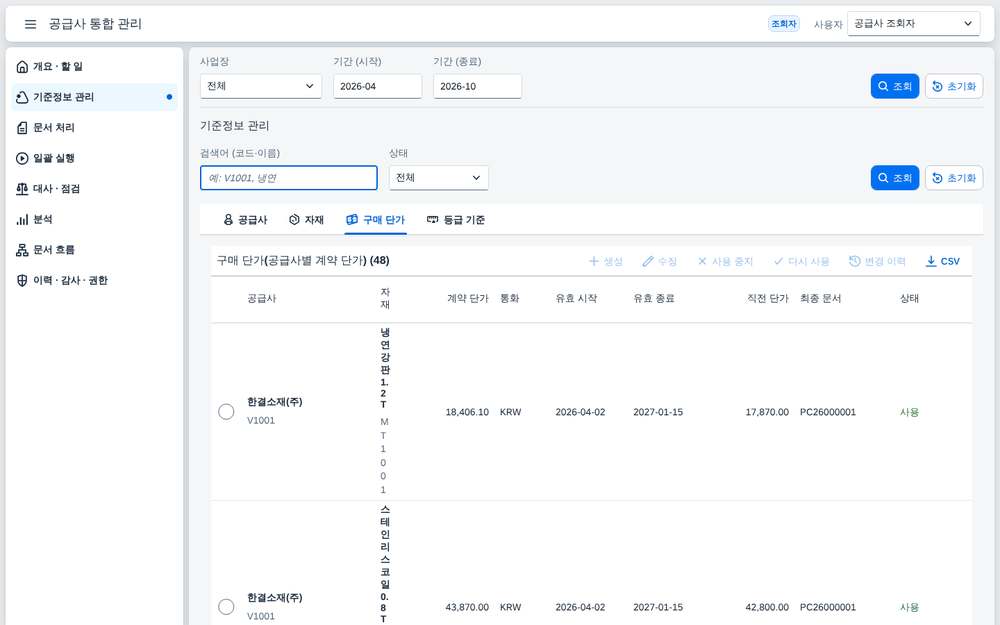
Task: Click the 상태 column header in table
Action: pos(909,298)
